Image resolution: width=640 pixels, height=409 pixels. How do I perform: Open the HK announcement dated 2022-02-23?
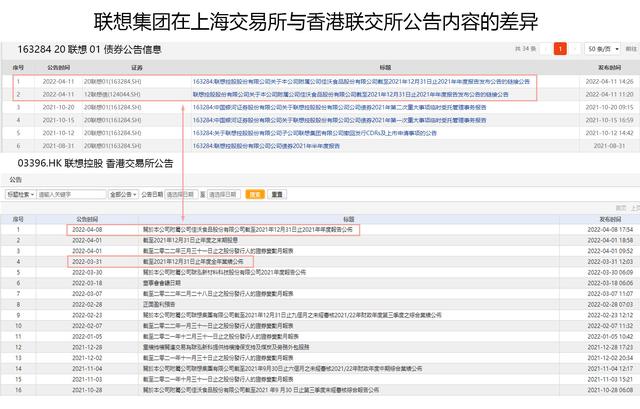(x=292, y=315)
